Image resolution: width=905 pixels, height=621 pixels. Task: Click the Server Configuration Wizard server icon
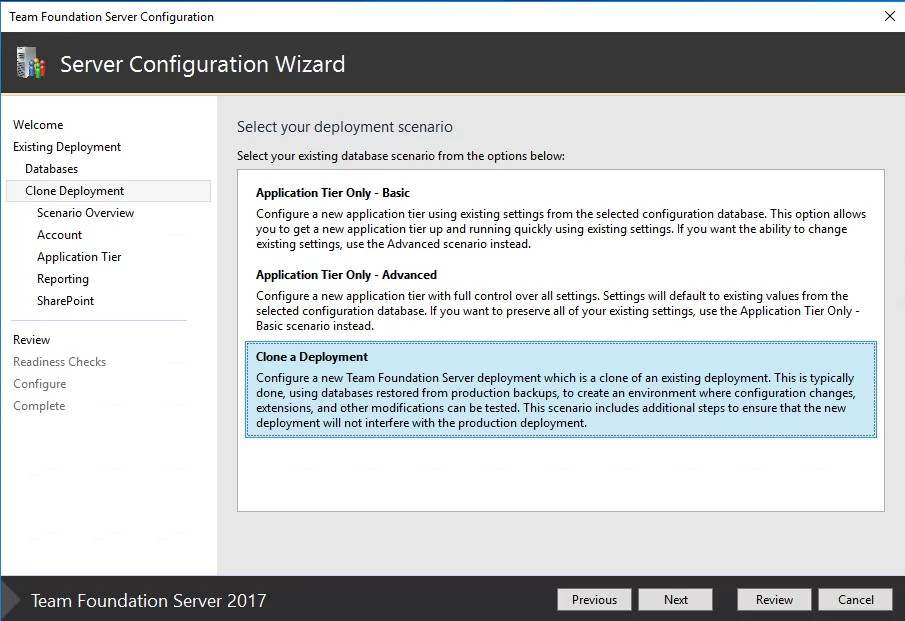click(31, 63)
